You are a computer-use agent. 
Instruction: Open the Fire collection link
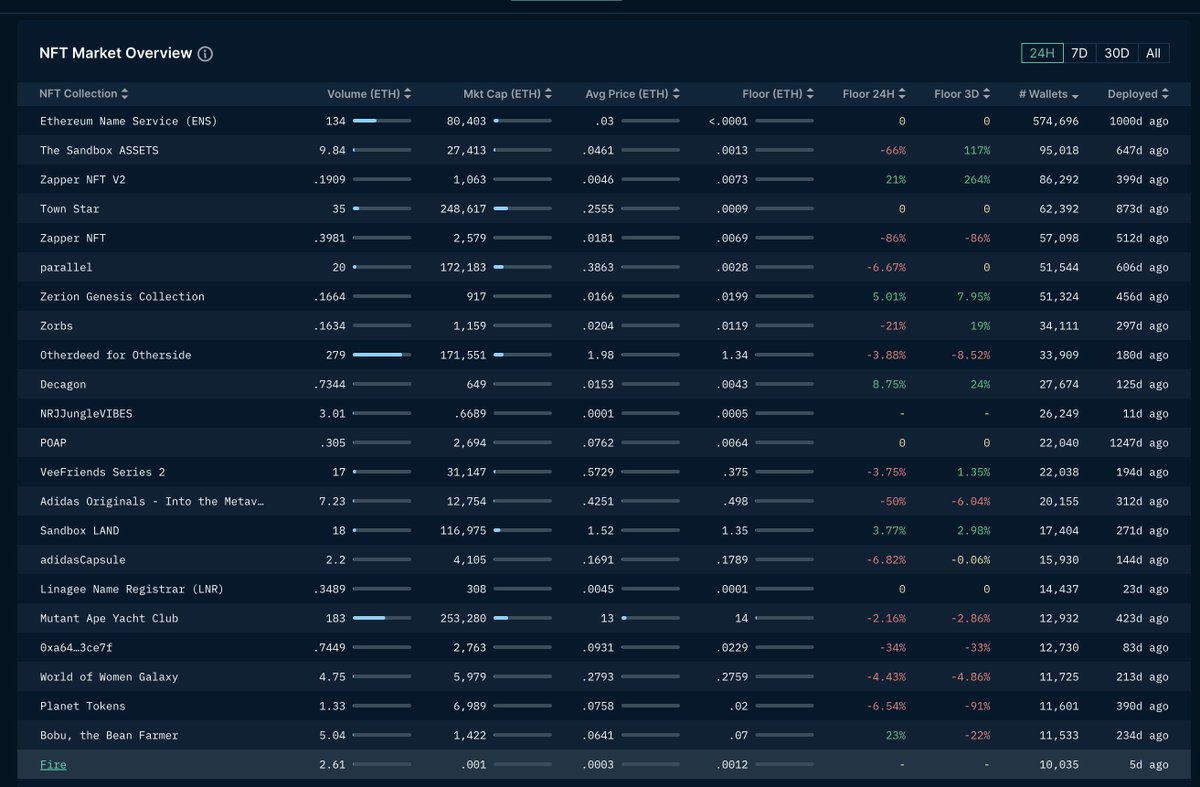(53, 765)
